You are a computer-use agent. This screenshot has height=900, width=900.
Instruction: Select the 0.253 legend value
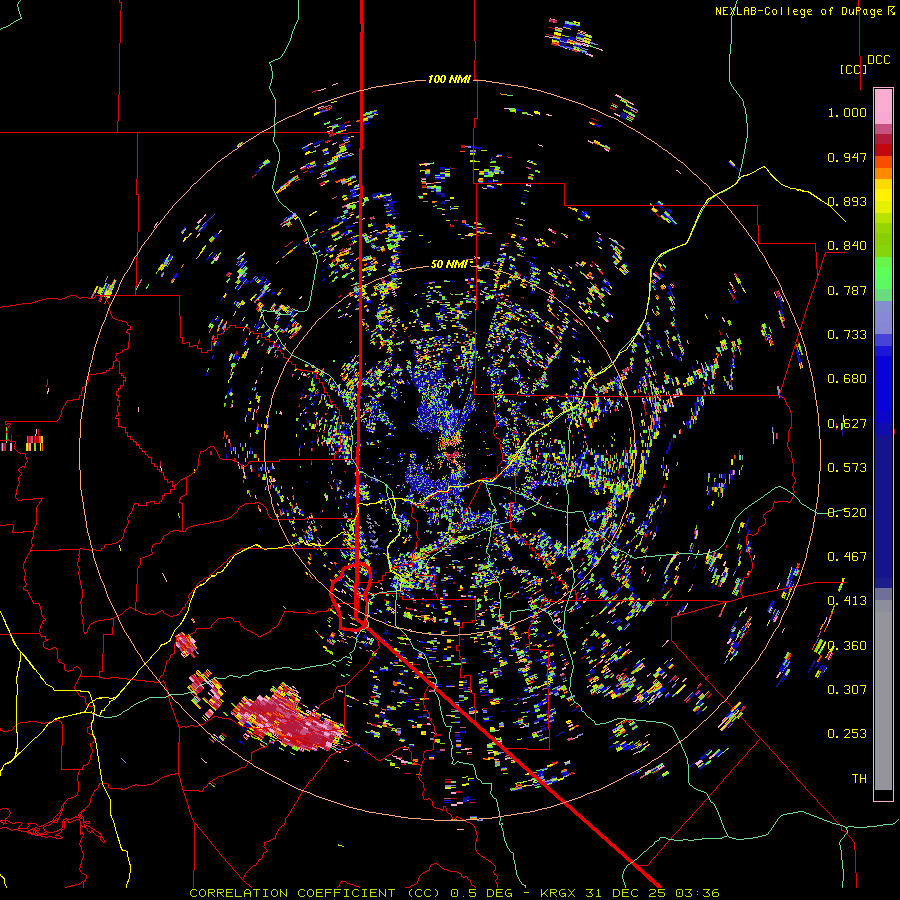click(847, 734)
